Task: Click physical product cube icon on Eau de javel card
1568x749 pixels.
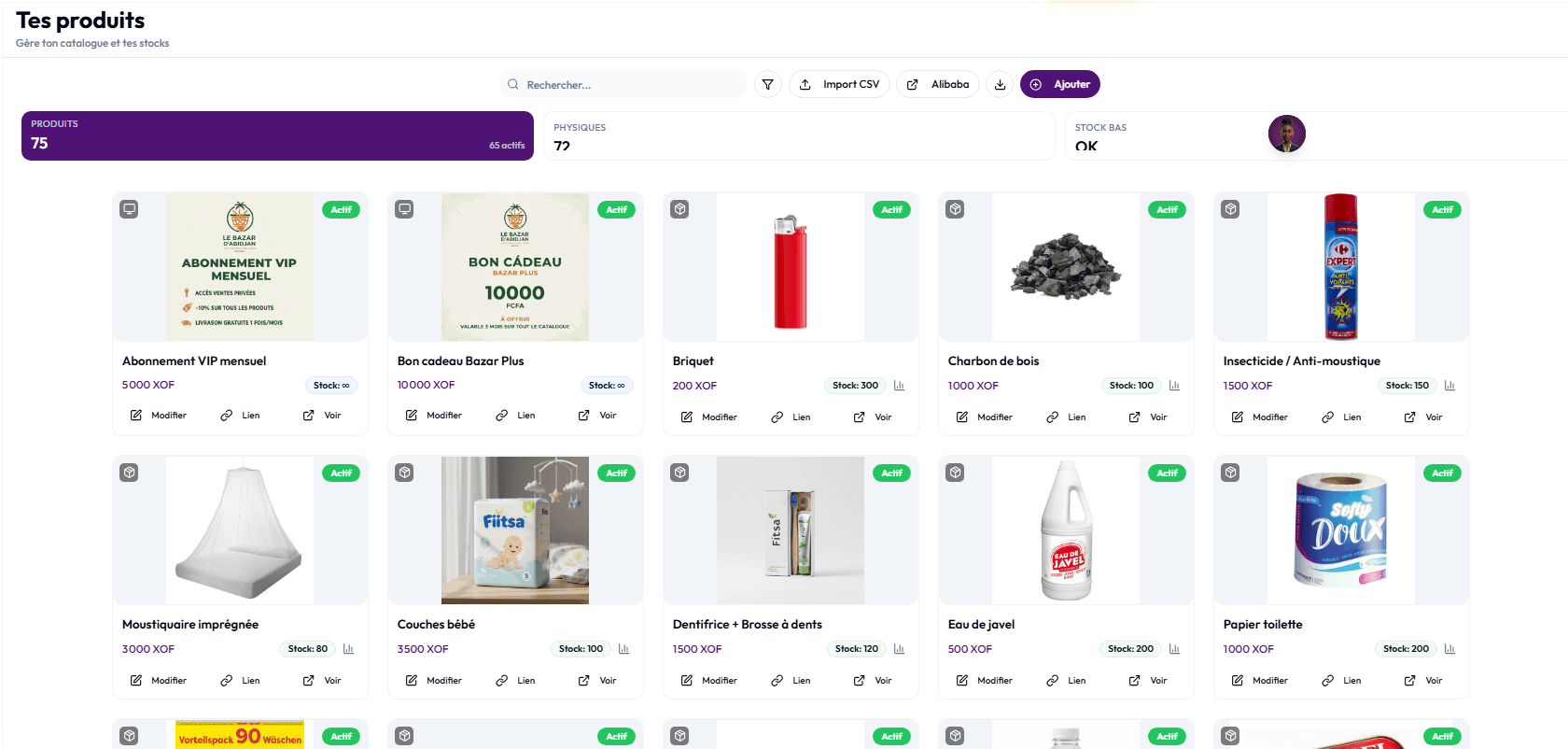Action: tap(955, 473)
